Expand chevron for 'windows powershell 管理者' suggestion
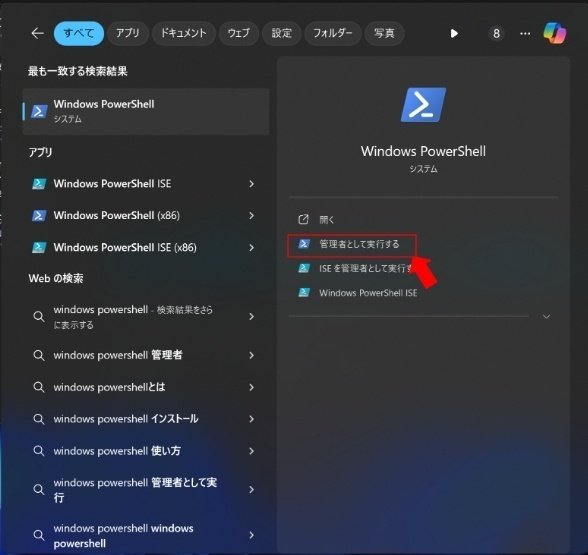Image resolution: width=588 pixels, height=555 pixels. click(x=252, y=355)
